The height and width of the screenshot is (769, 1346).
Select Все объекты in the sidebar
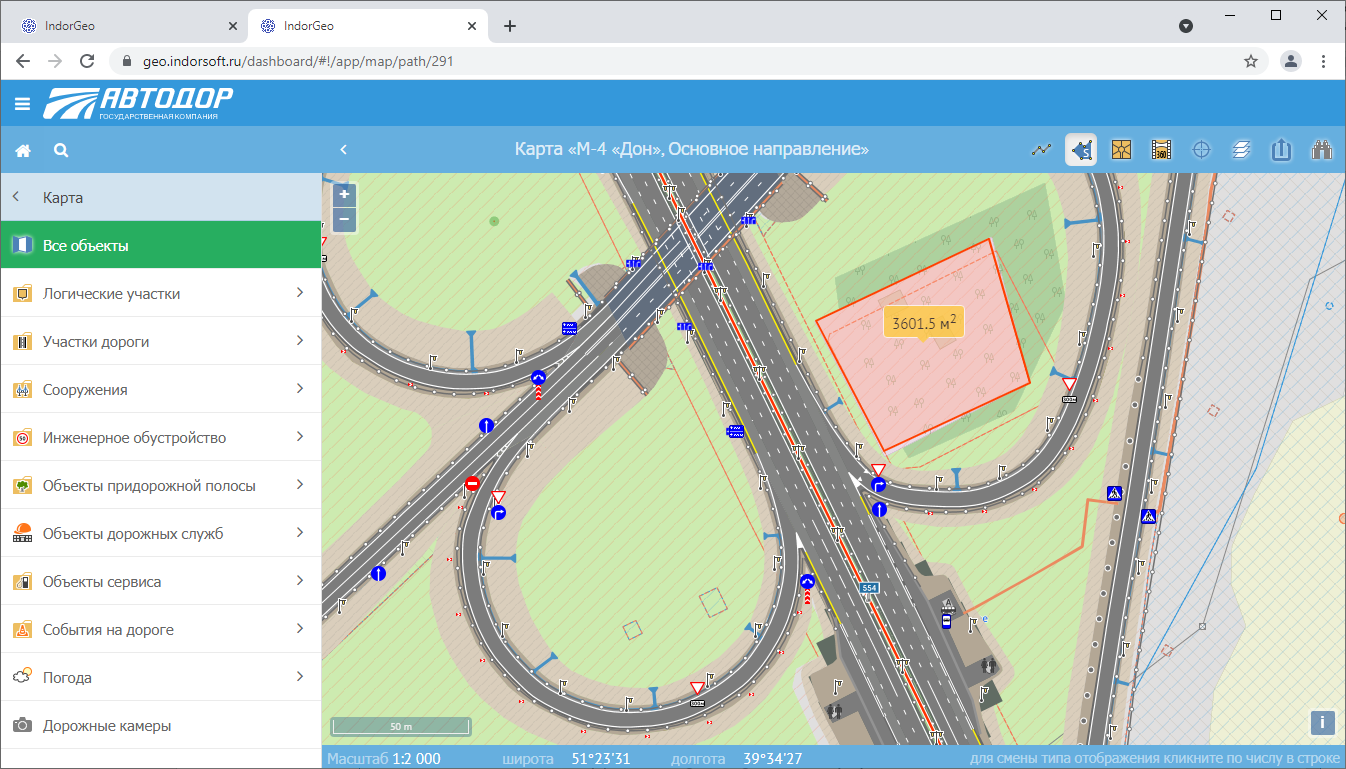click(x=160, y=246)
